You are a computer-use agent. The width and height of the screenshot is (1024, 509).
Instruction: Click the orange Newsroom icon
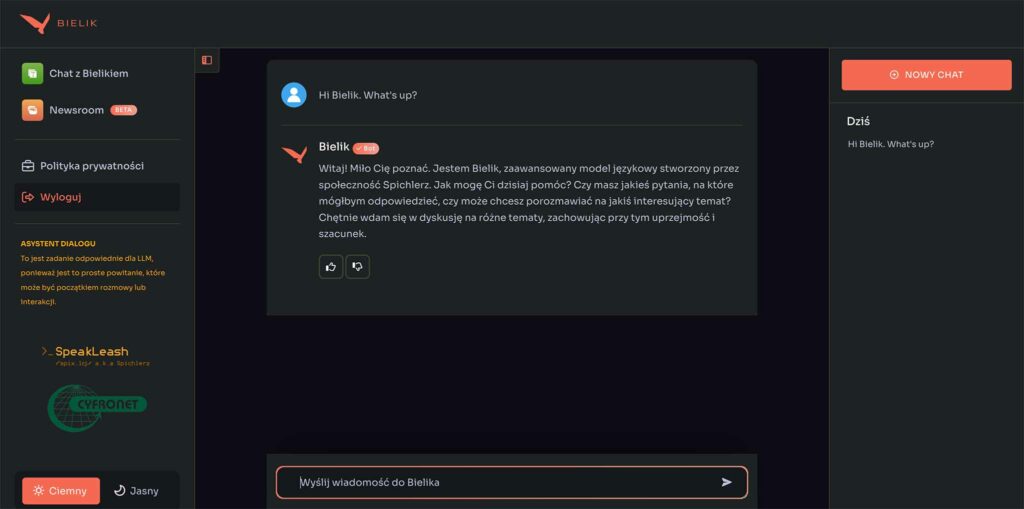tap(32, 110)
